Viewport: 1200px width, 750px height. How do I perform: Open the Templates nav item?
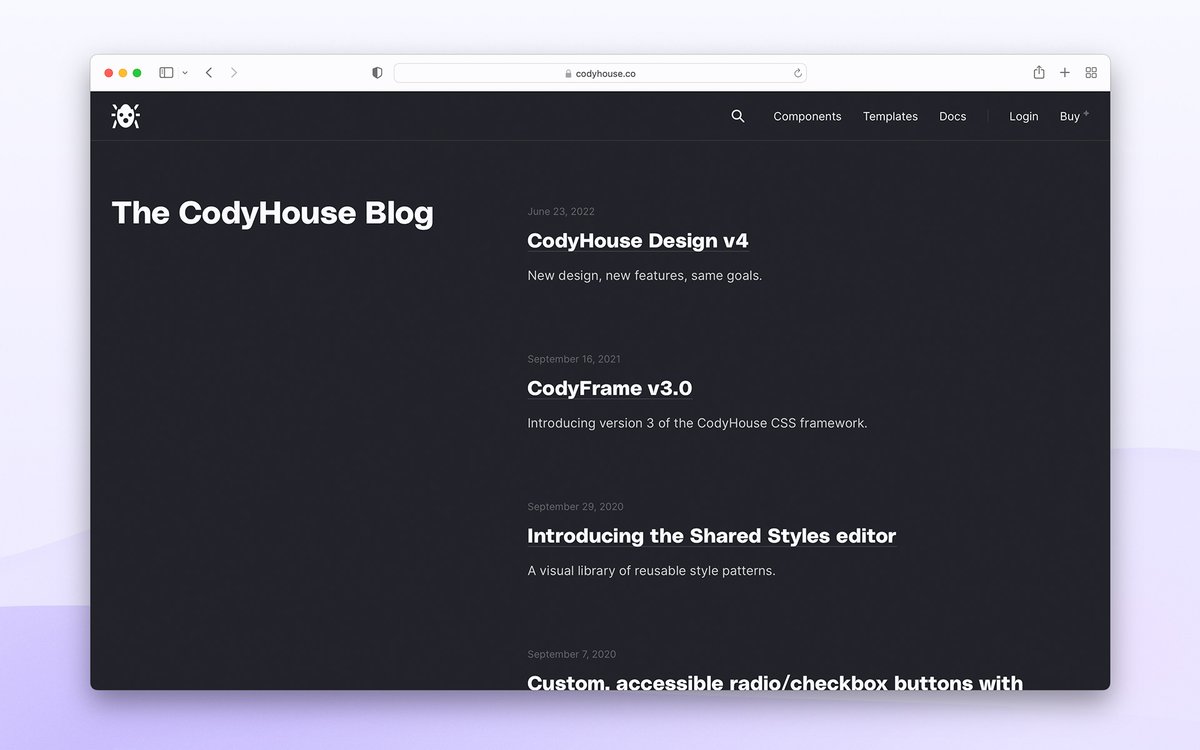(890, 116)
